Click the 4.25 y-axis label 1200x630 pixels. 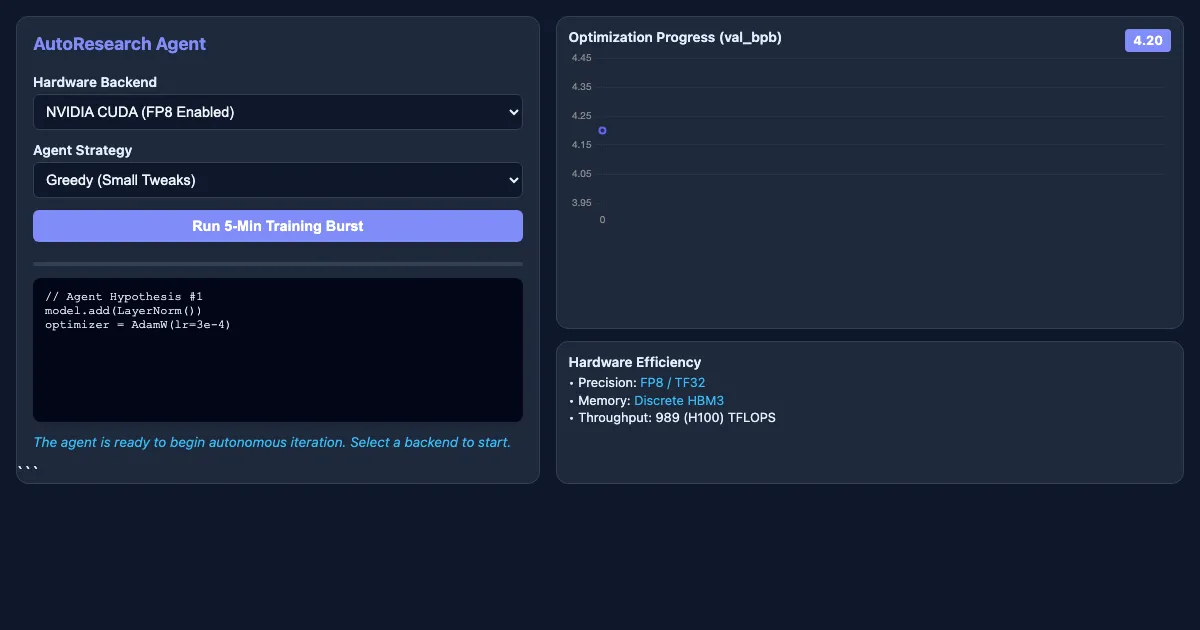(x=581, y=116)
